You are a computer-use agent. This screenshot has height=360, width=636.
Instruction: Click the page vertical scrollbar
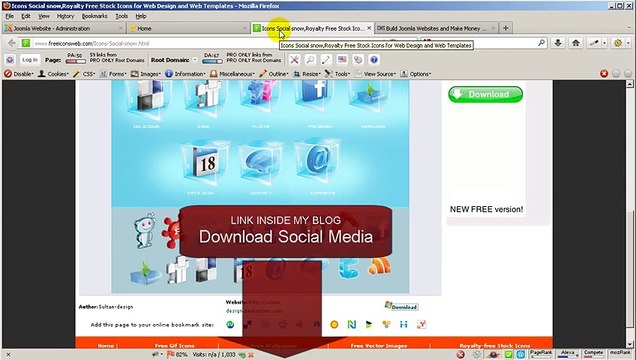coord(630,214)
